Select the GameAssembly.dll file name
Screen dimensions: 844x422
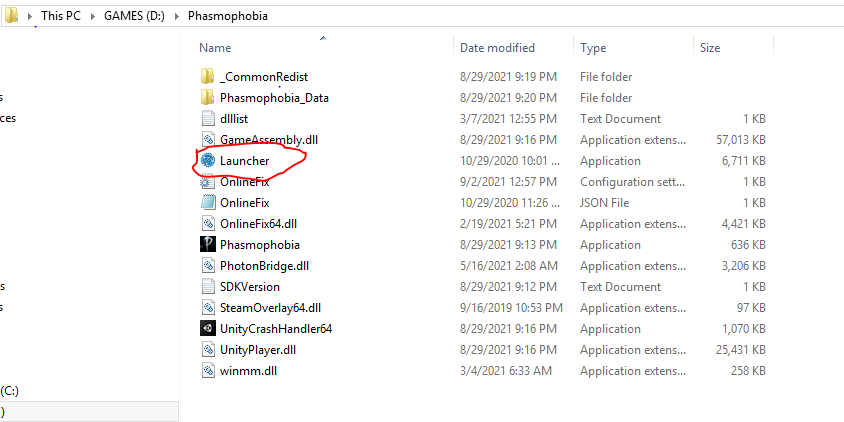pos(269,140)
